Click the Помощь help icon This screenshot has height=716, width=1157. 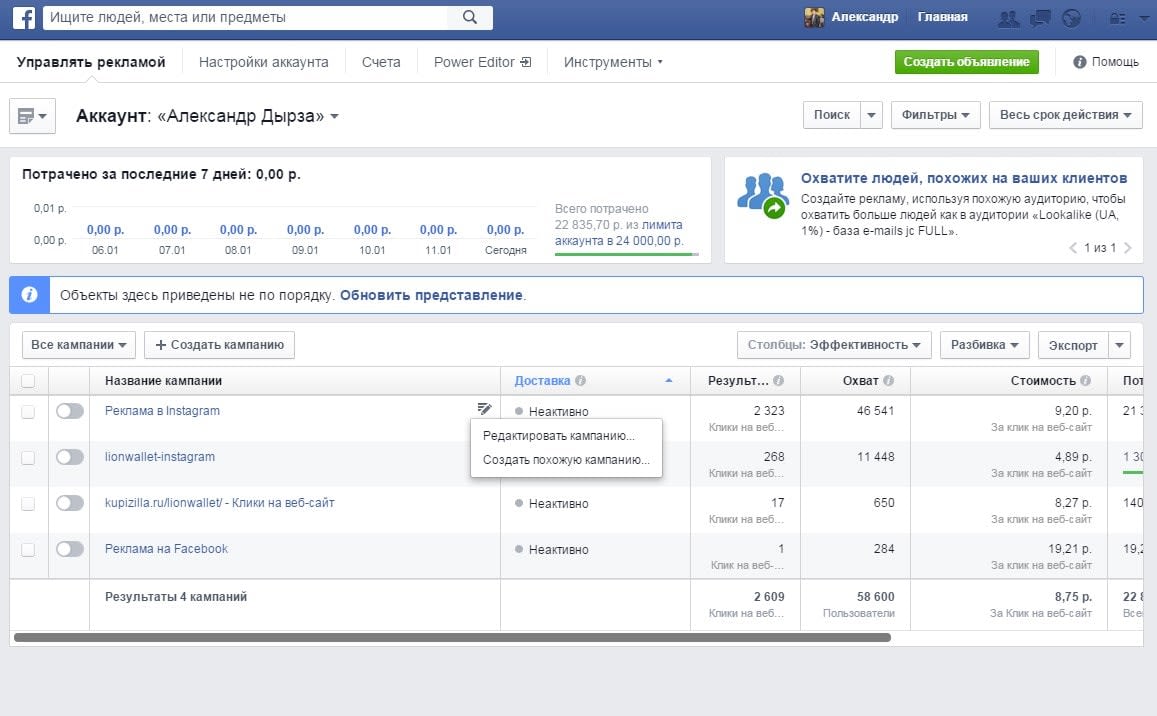click(x=1080, y=62)
